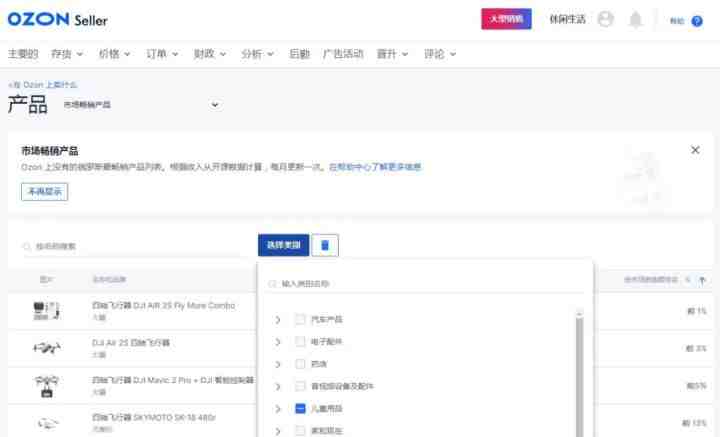The image size is (720, 437).
Task: Close the 市场畅销产品 info banner
Action: [x=695, y=150]
